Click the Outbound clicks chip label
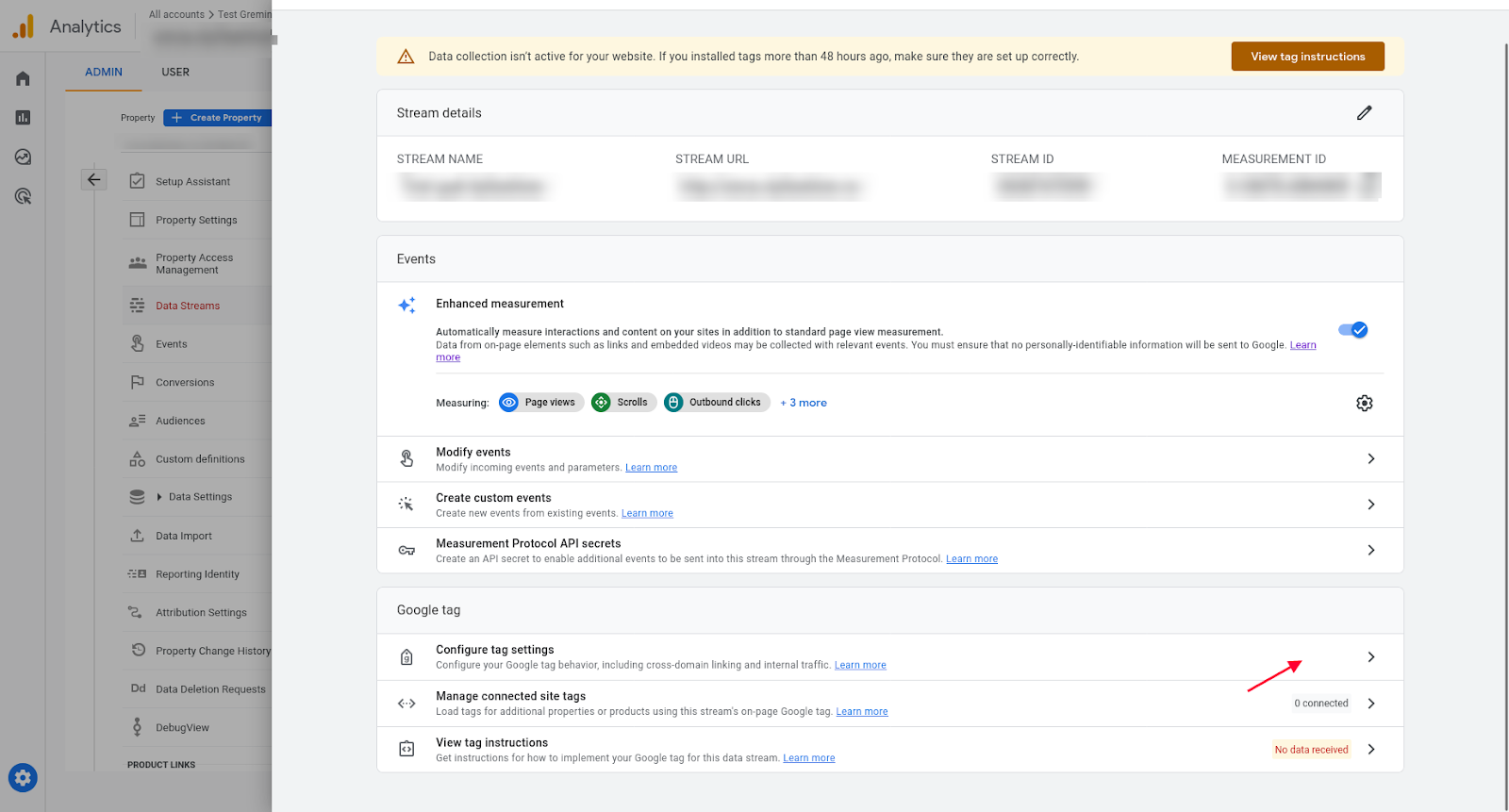Screen dimensions: 1509x812 [724, 403]
